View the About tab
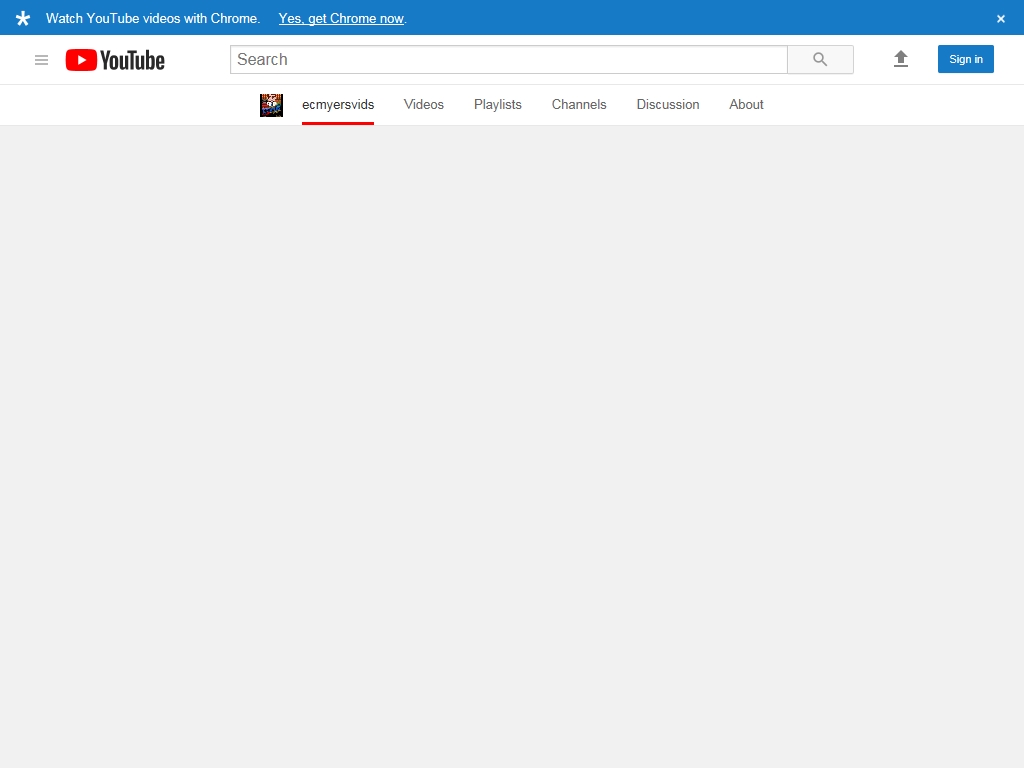 746,104
